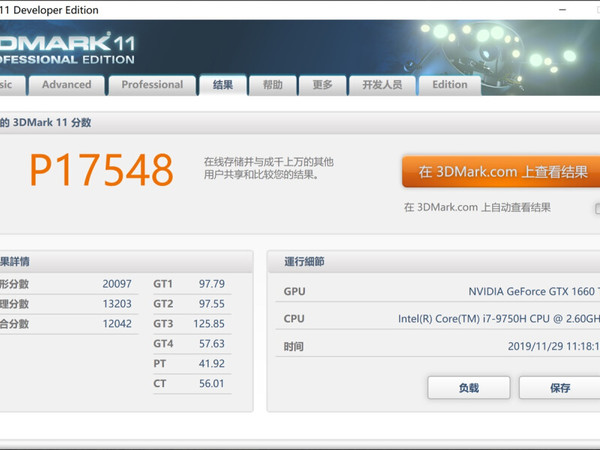This screenshot has width=600, height=450.
Task: Click the GT3 result 125.85
Action: pyautogui.click(x=209, y=324)
